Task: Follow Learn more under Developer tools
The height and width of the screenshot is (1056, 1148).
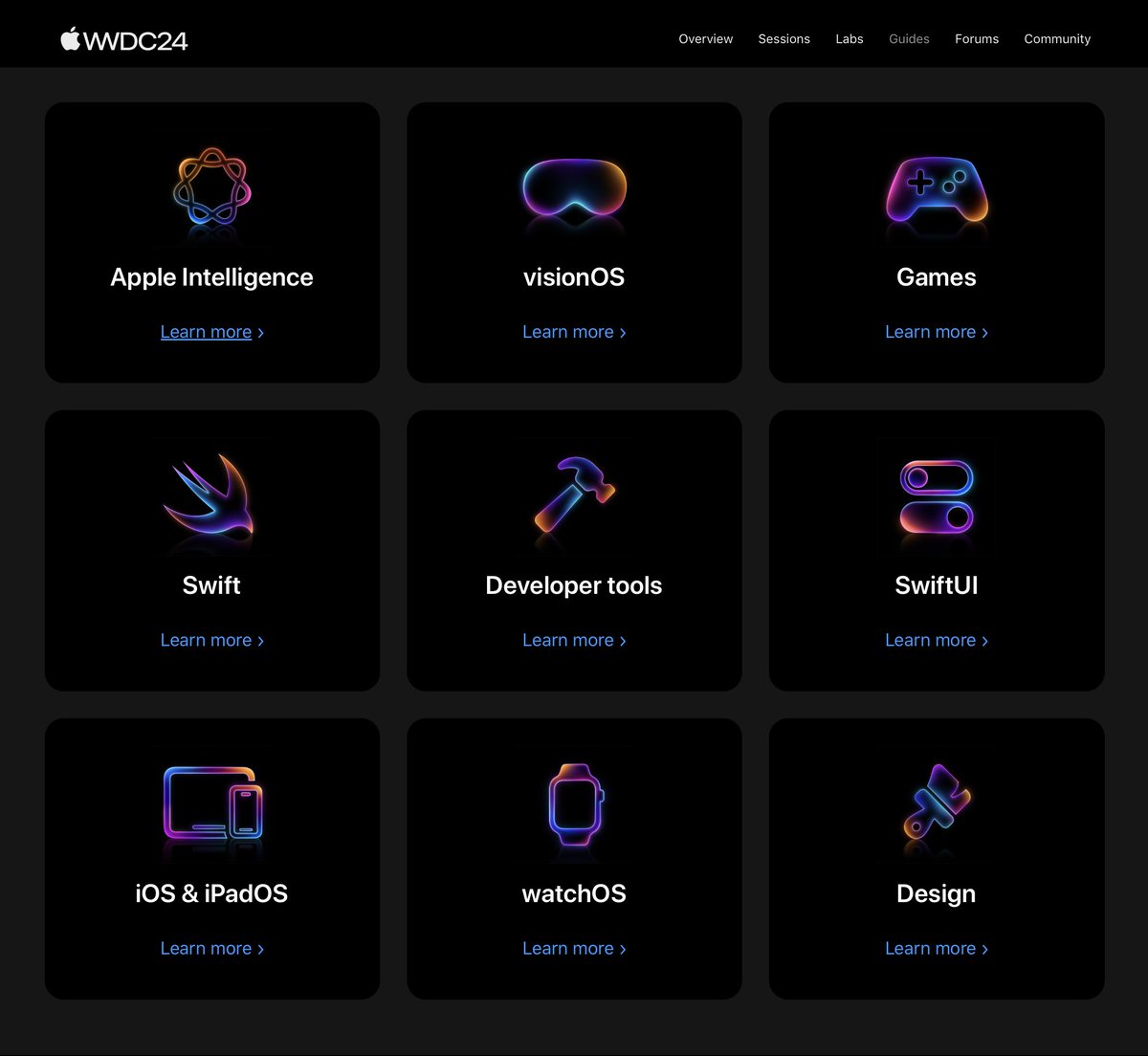Action: click(574, 640)
